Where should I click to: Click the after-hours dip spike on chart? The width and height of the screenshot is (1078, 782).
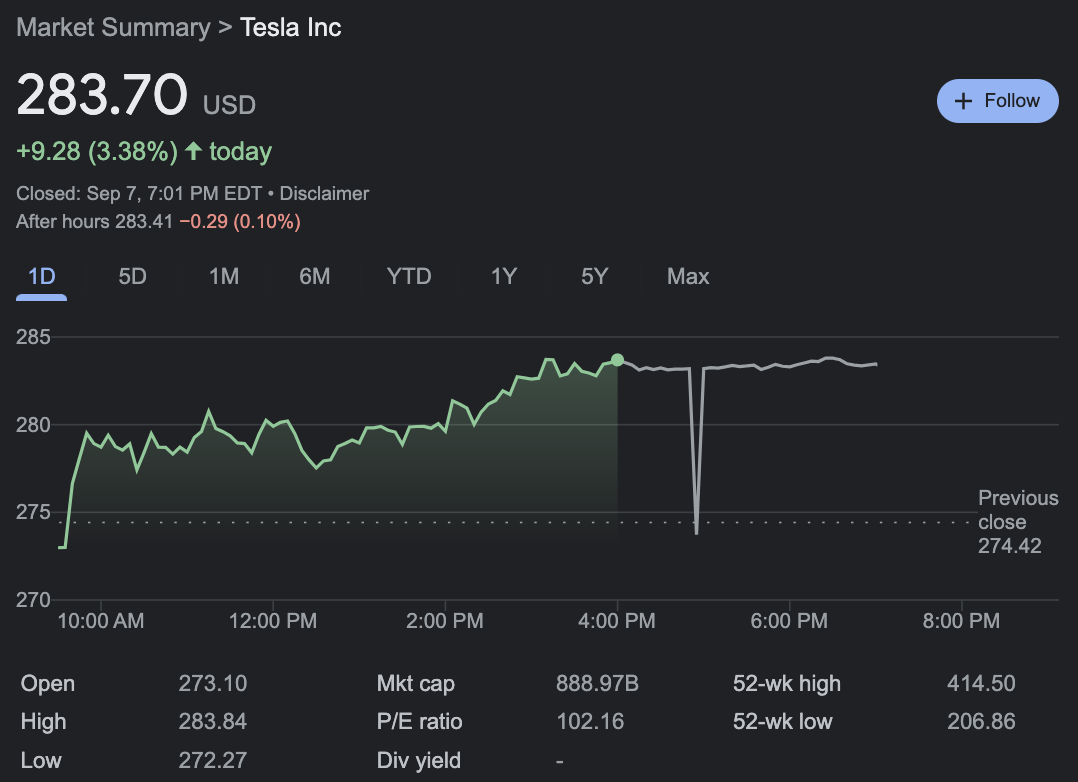click(x=696, y=453)
